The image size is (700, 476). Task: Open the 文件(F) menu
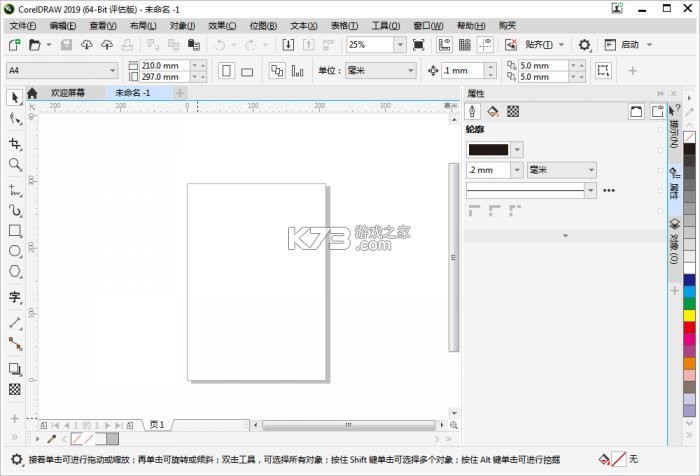click(x=23, y=26)
